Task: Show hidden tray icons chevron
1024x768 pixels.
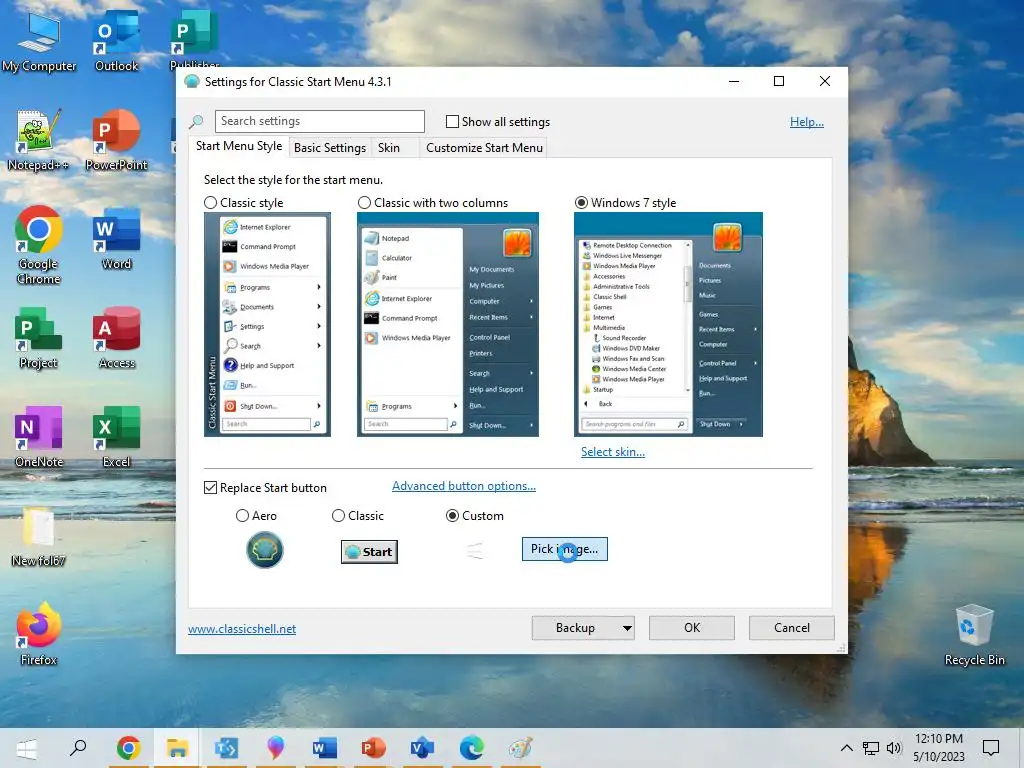Action: pos(846,748)
